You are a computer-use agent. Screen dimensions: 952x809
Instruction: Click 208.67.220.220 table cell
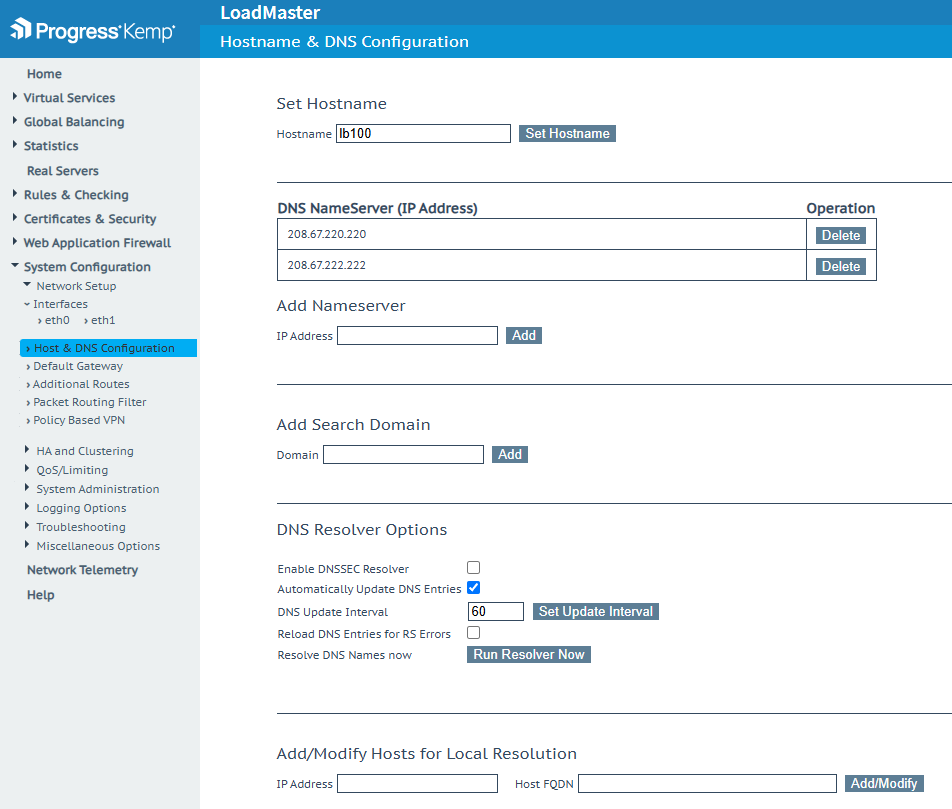(542, 234)
